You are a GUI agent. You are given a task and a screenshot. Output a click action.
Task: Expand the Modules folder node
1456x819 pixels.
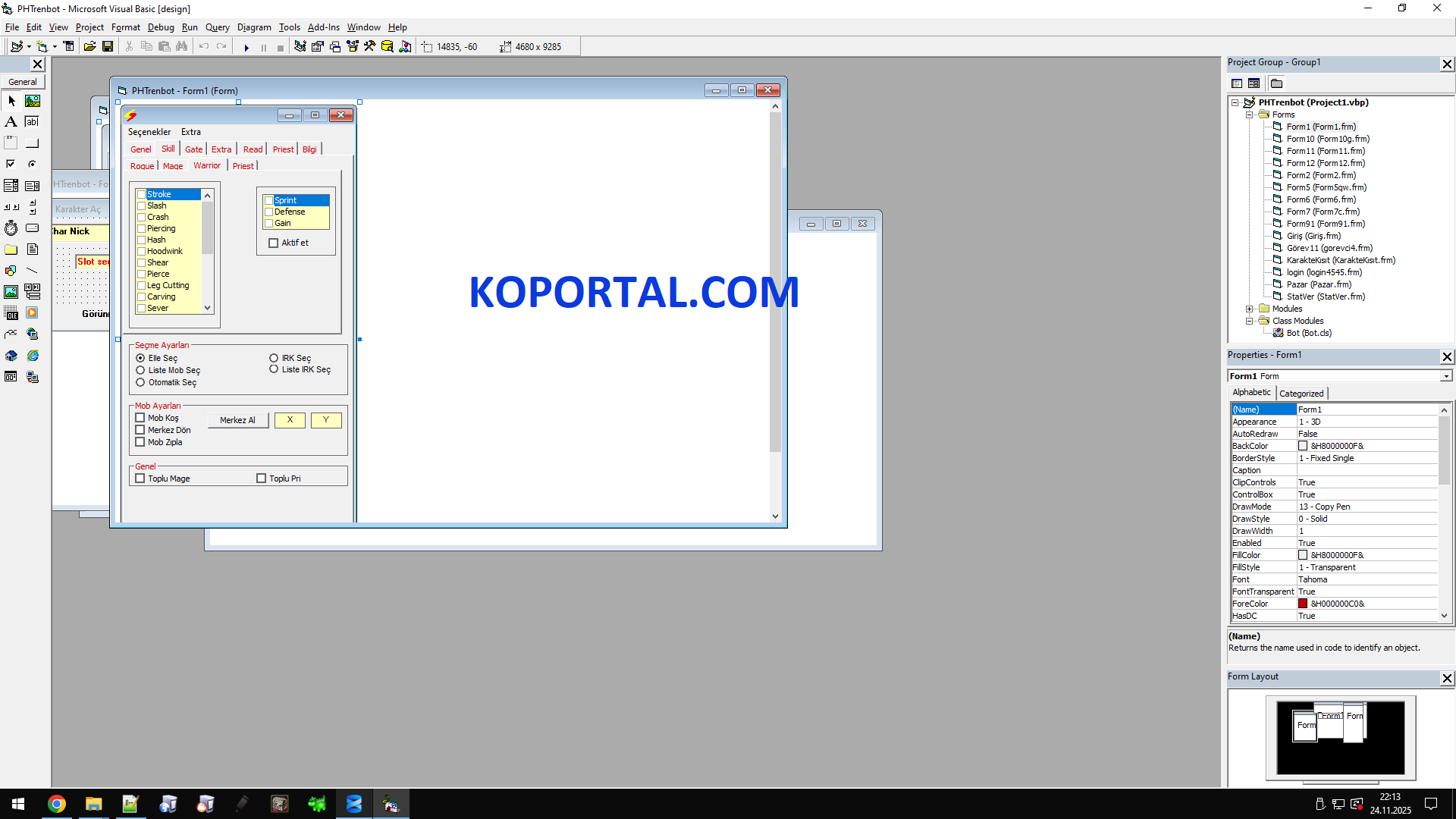(1249, 309)
